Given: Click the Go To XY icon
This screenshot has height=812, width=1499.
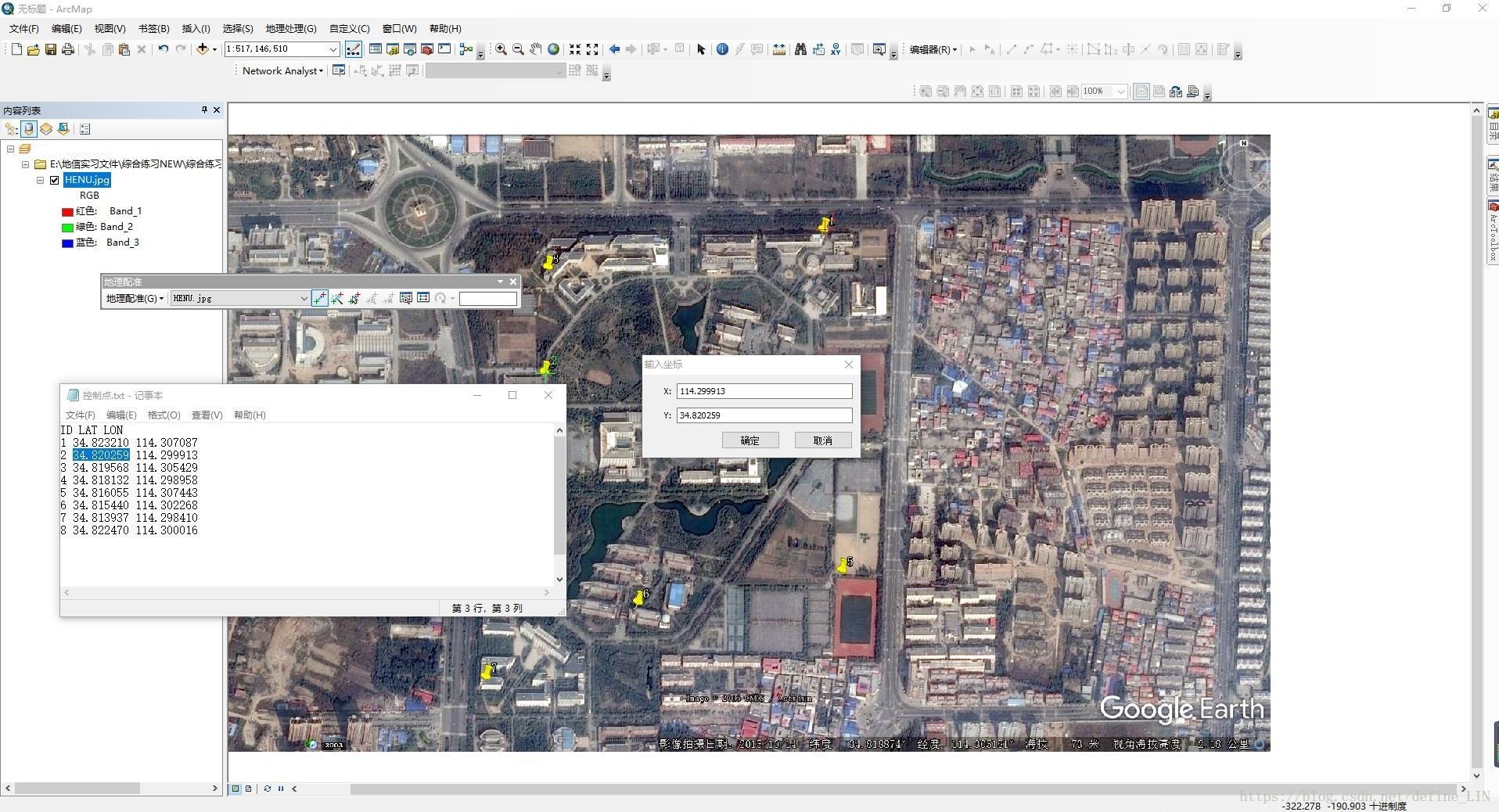Looking at the screenshot, I should tap(836, 49).
